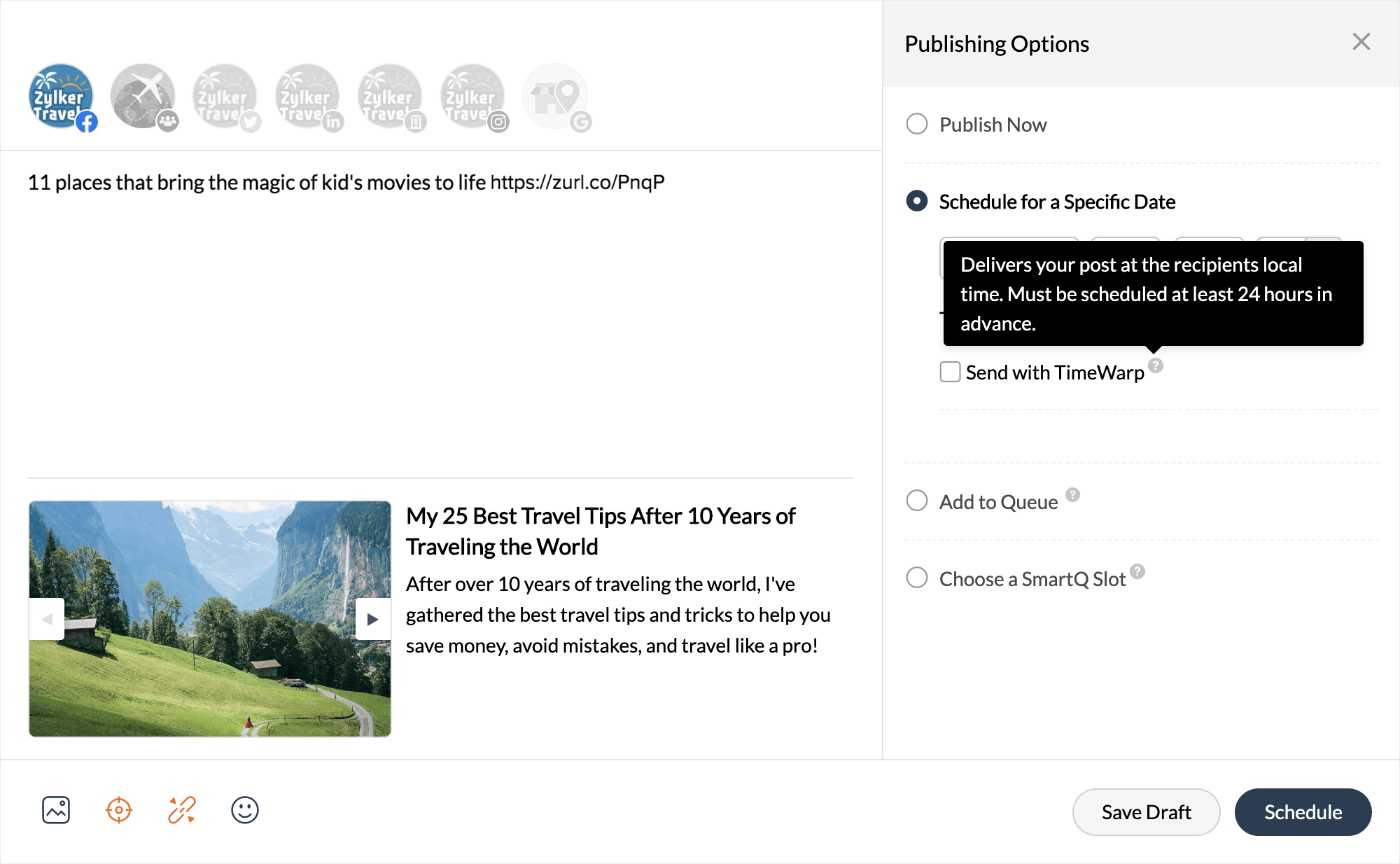The image size is (1400, 864).
Task: Select the Zylker Travel Twitter account
Action: (225, 97)
